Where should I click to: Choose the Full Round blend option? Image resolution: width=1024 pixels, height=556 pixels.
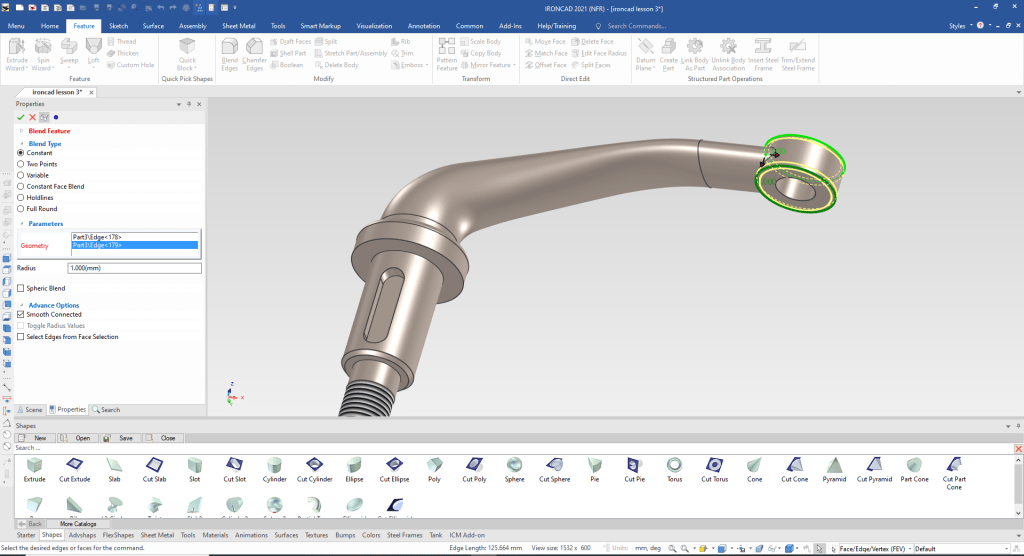pyautogui.click(x=21, y=209)
